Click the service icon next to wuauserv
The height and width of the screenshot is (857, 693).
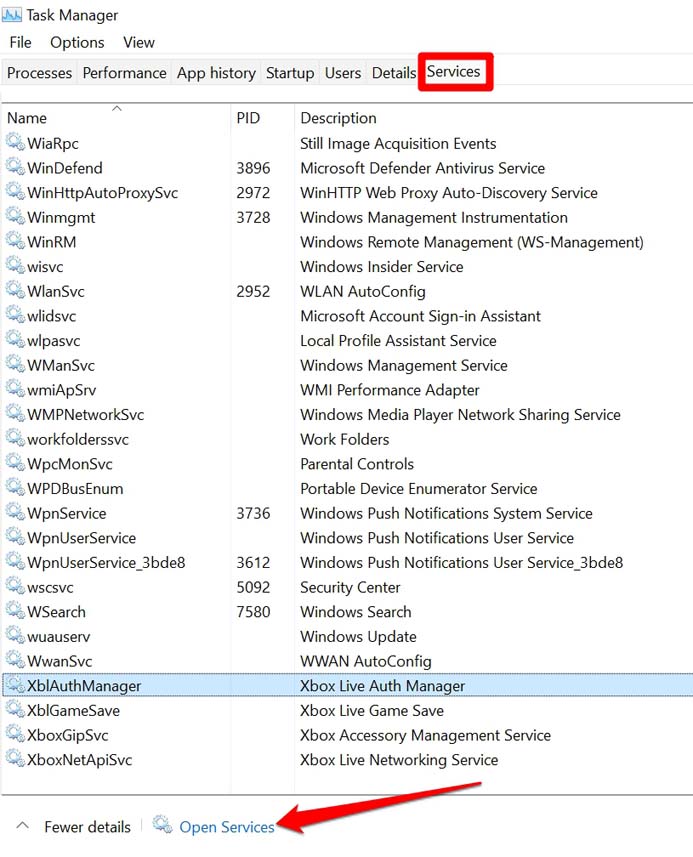click(x=15, y=636)
